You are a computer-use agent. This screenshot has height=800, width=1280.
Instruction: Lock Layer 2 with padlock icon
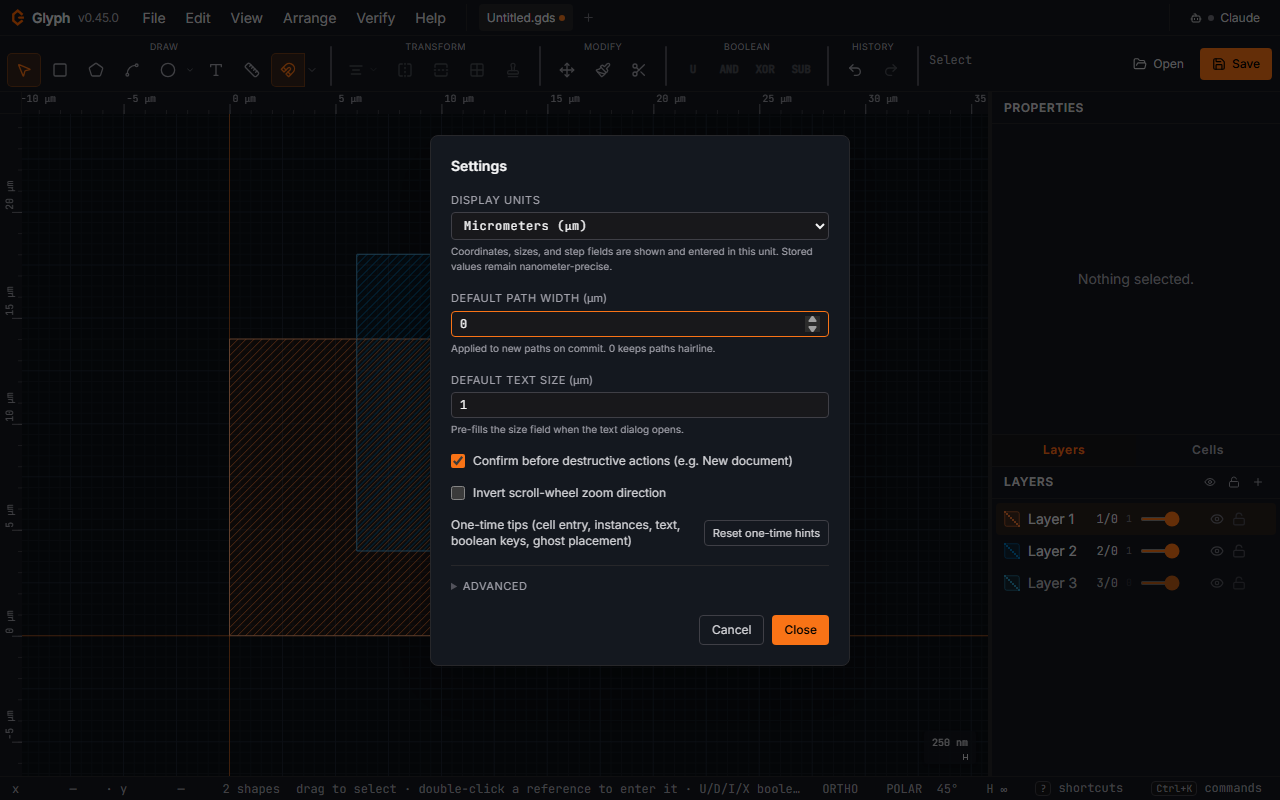tap(1239, 551)
